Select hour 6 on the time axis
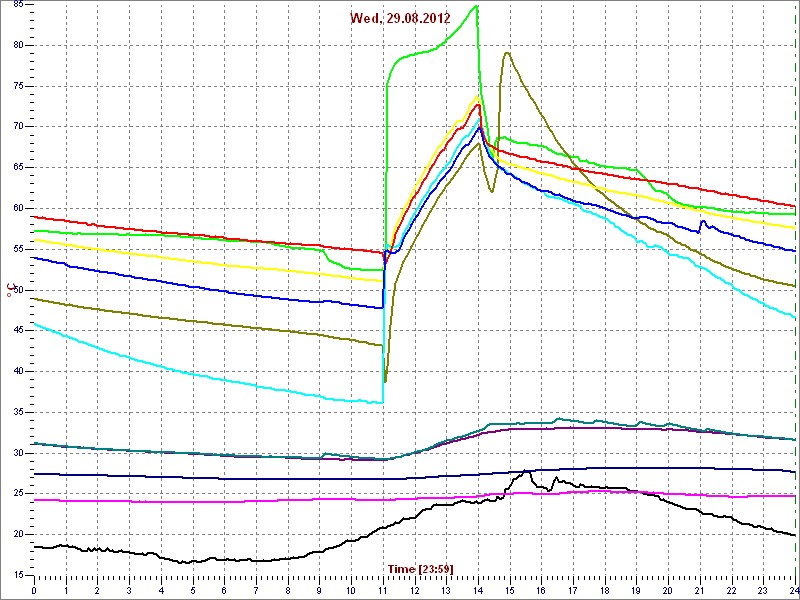Viewport: 800px width, 600px height. coord(224,589)
